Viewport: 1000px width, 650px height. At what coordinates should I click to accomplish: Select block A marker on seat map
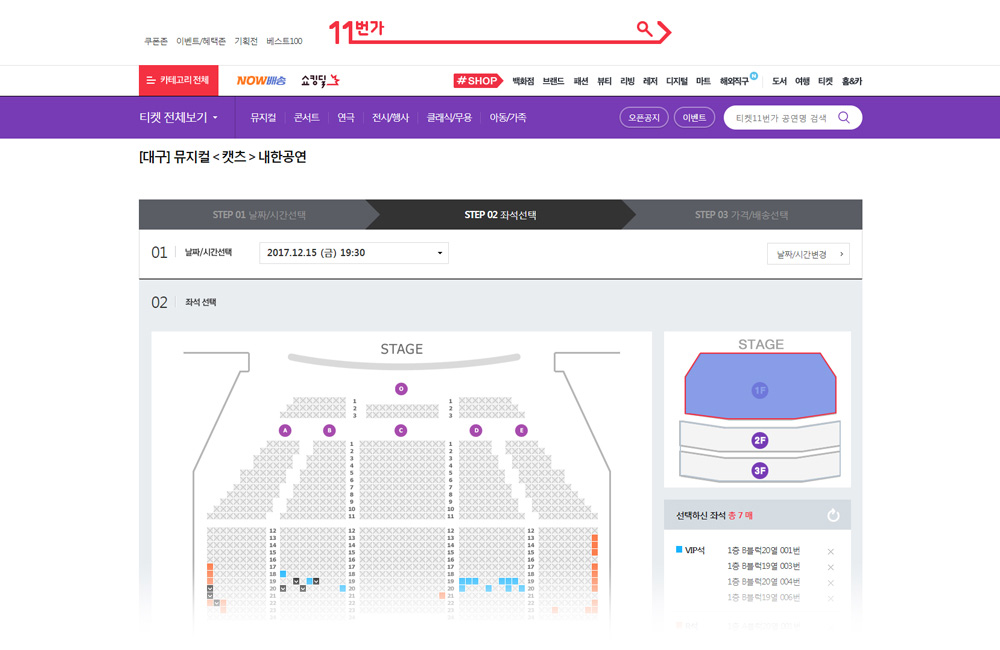285,431
